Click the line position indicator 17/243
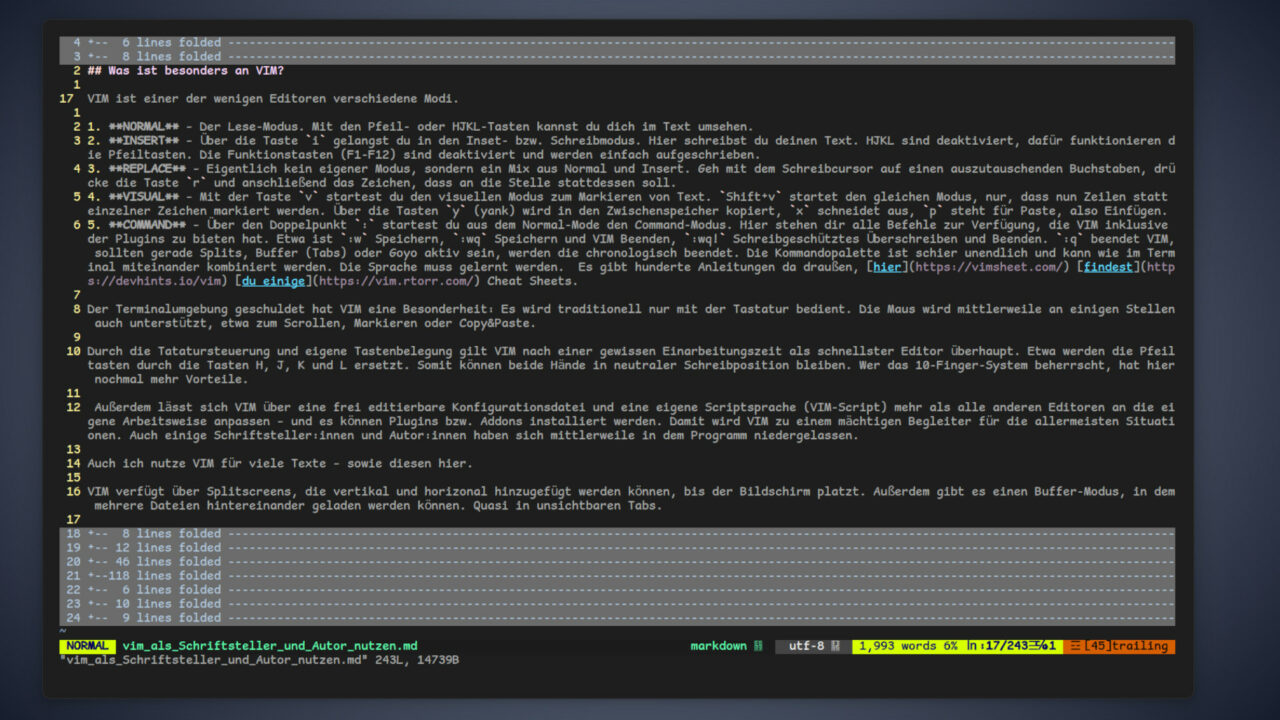The height and width of the screenshot is (720, 1280). (x=996, y=646)
